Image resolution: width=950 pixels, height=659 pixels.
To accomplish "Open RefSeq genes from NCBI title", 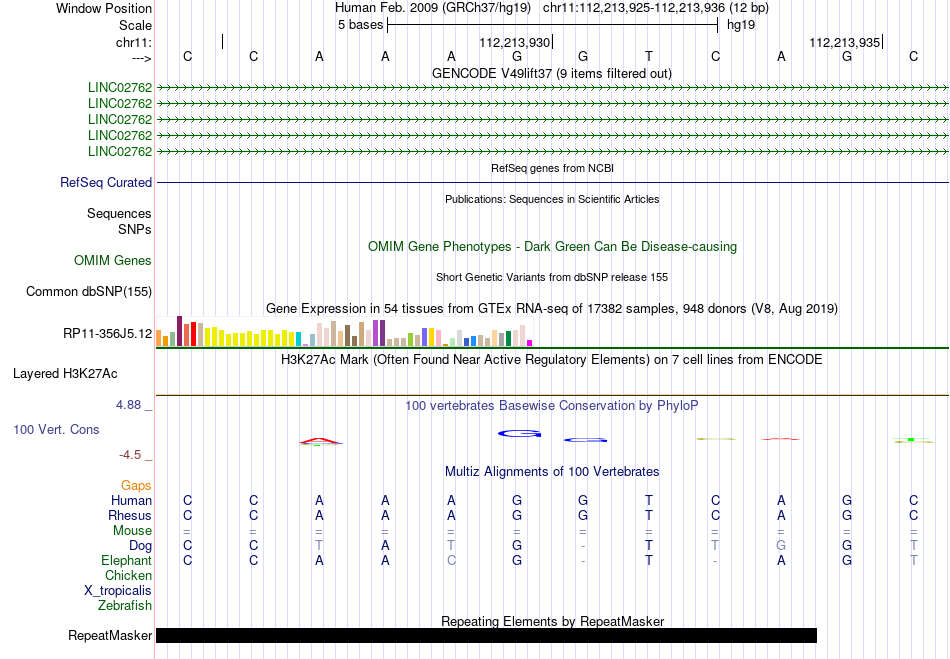I will point(552,168).
